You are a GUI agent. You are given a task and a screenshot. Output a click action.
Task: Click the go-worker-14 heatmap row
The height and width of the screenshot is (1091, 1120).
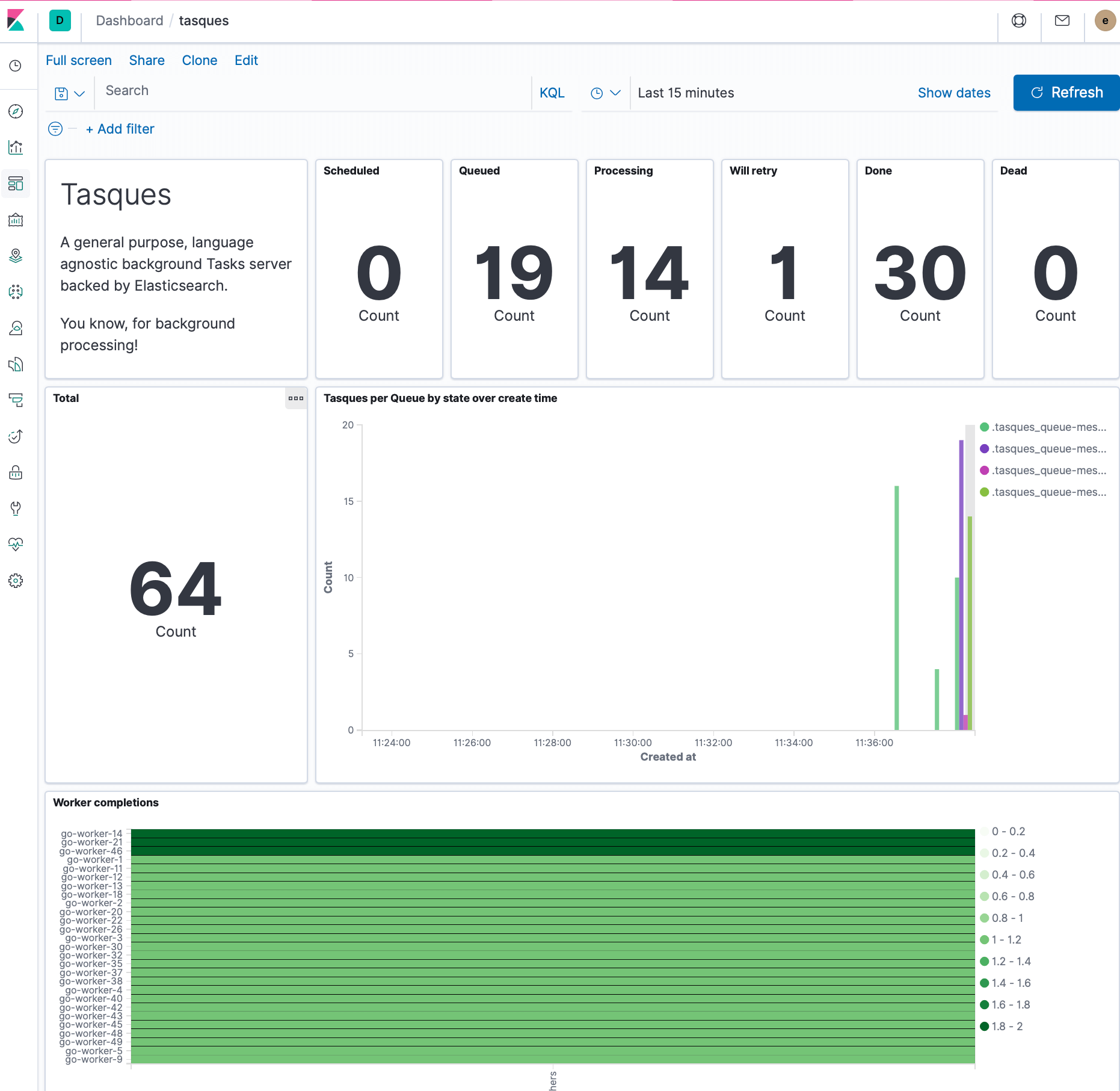coord(553,833)
